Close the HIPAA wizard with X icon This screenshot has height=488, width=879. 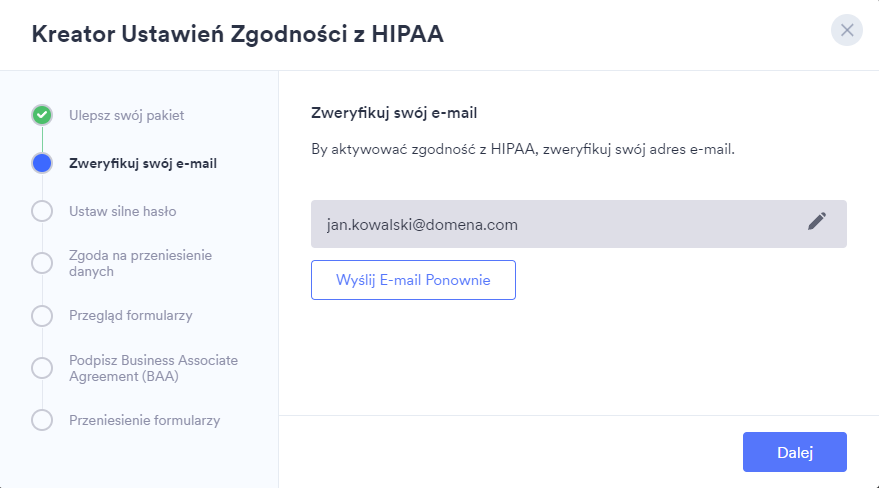pyautogui.click(x=847, y=30)
